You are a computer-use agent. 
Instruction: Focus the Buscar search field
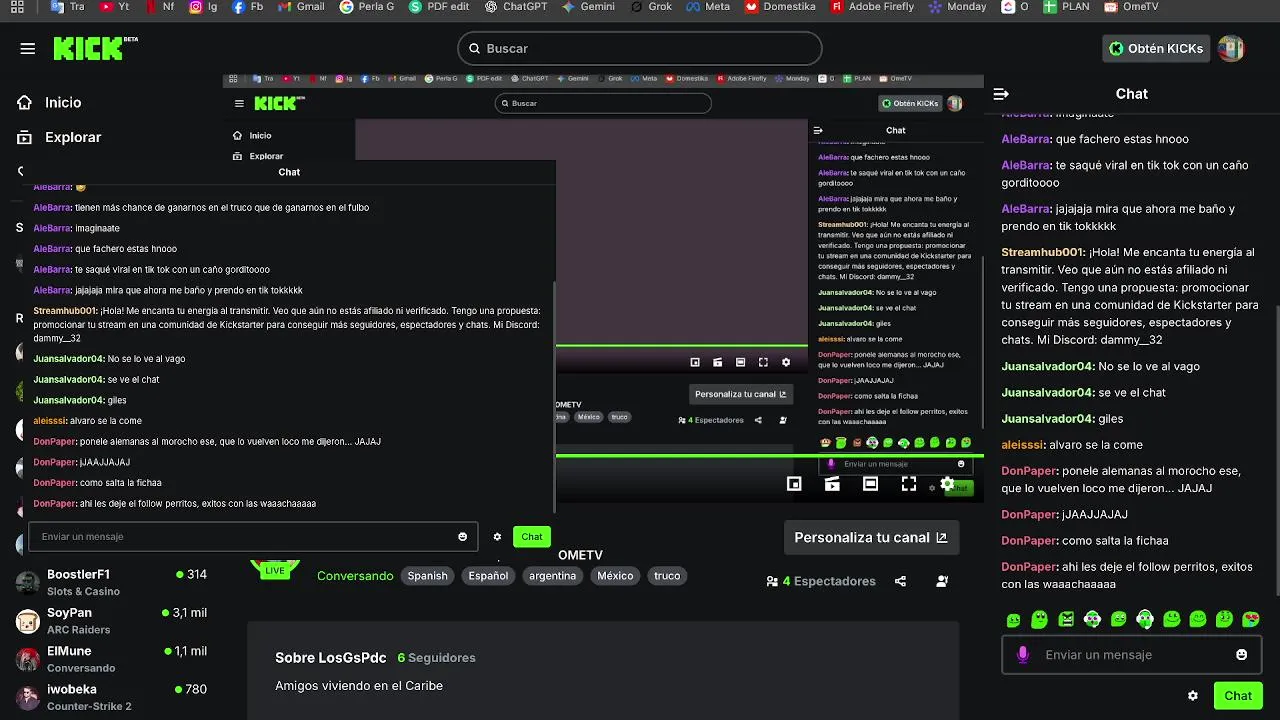pos(640,48)
